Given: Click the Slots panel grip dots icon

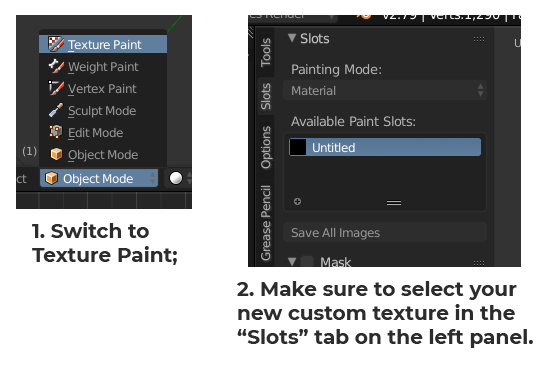Looking at the screenshot, I should [x=479, y=39].
